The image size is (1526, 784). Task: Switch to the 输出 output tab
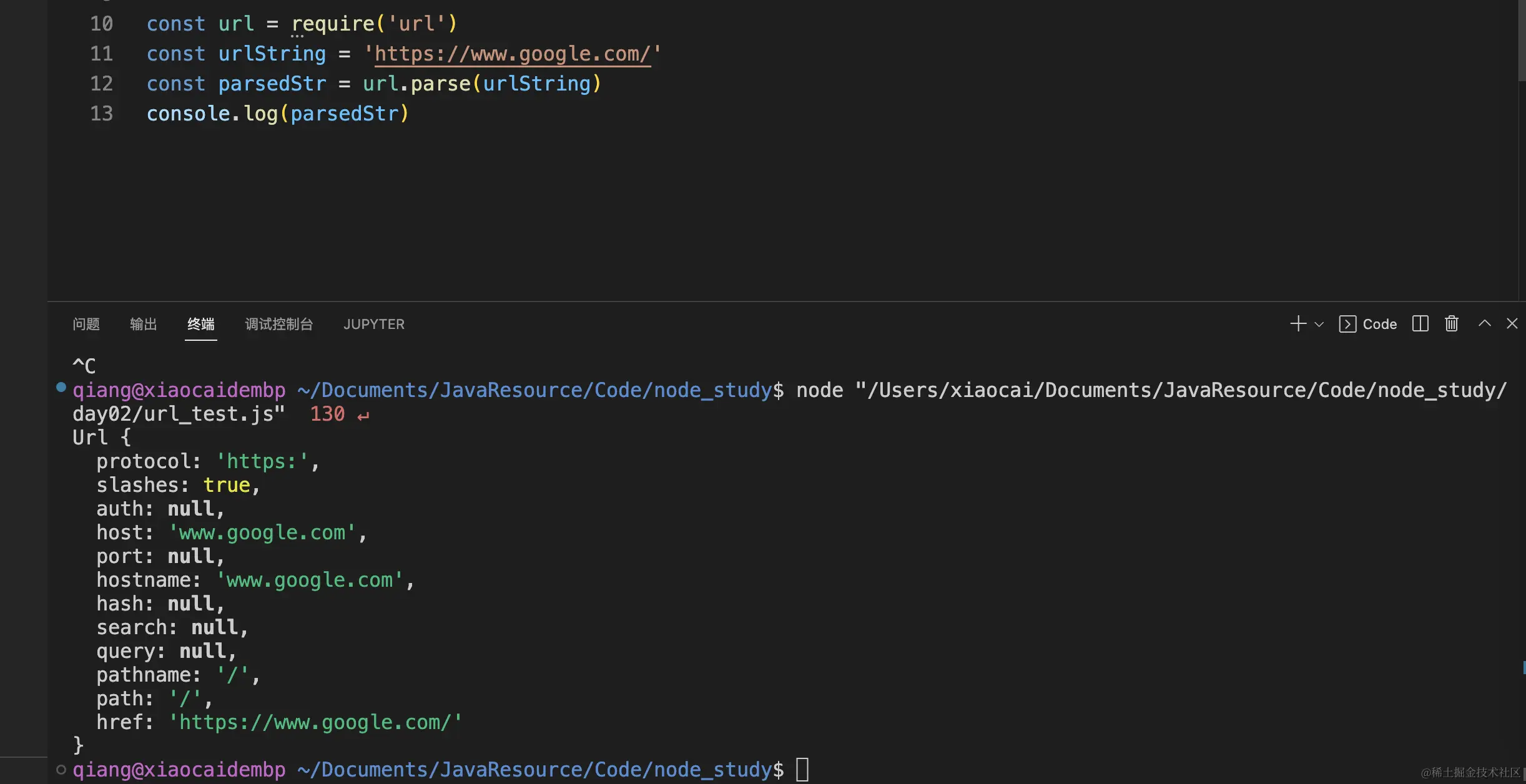[x=143, y=324]
